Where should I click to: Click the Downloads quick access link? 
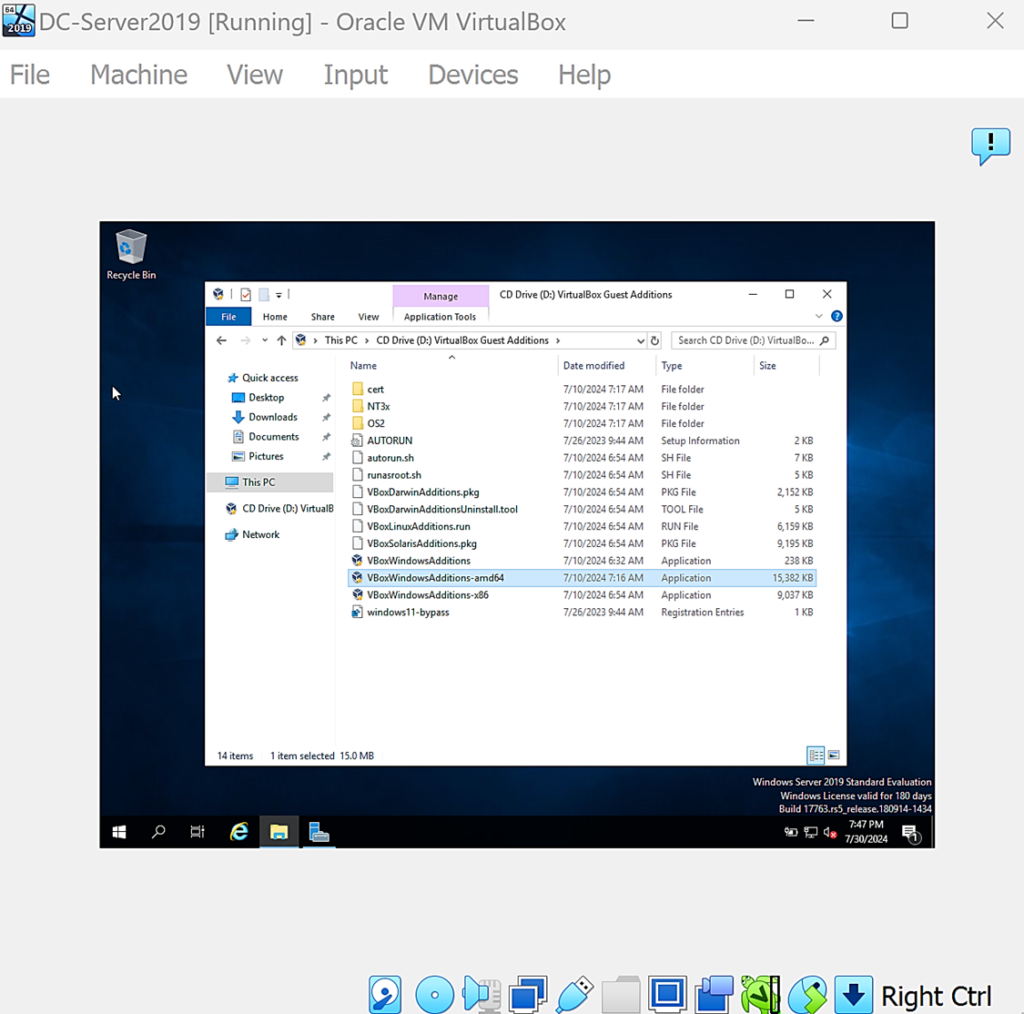[273, 417]
